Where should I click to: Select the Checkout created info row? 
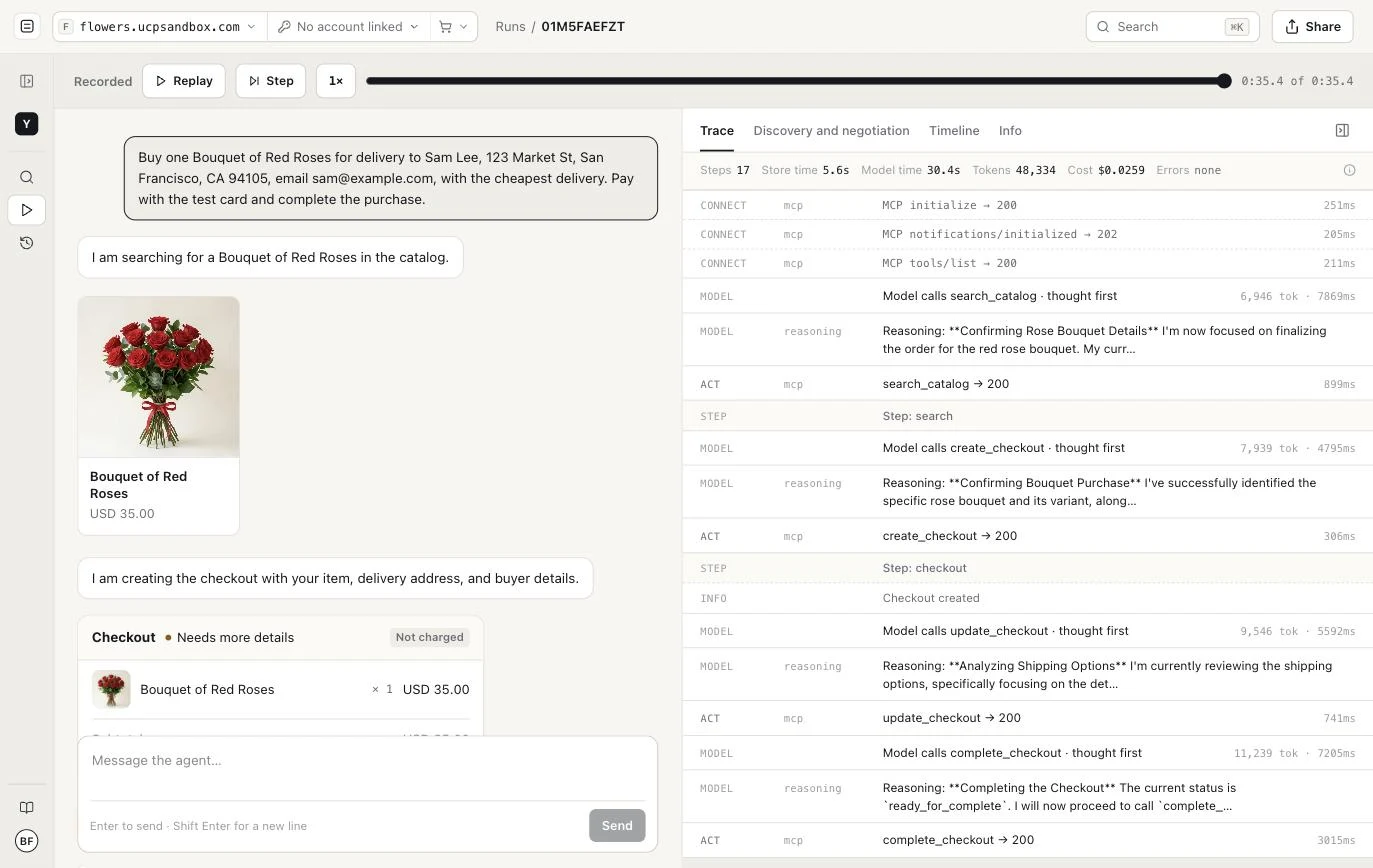coord(1027,598)
